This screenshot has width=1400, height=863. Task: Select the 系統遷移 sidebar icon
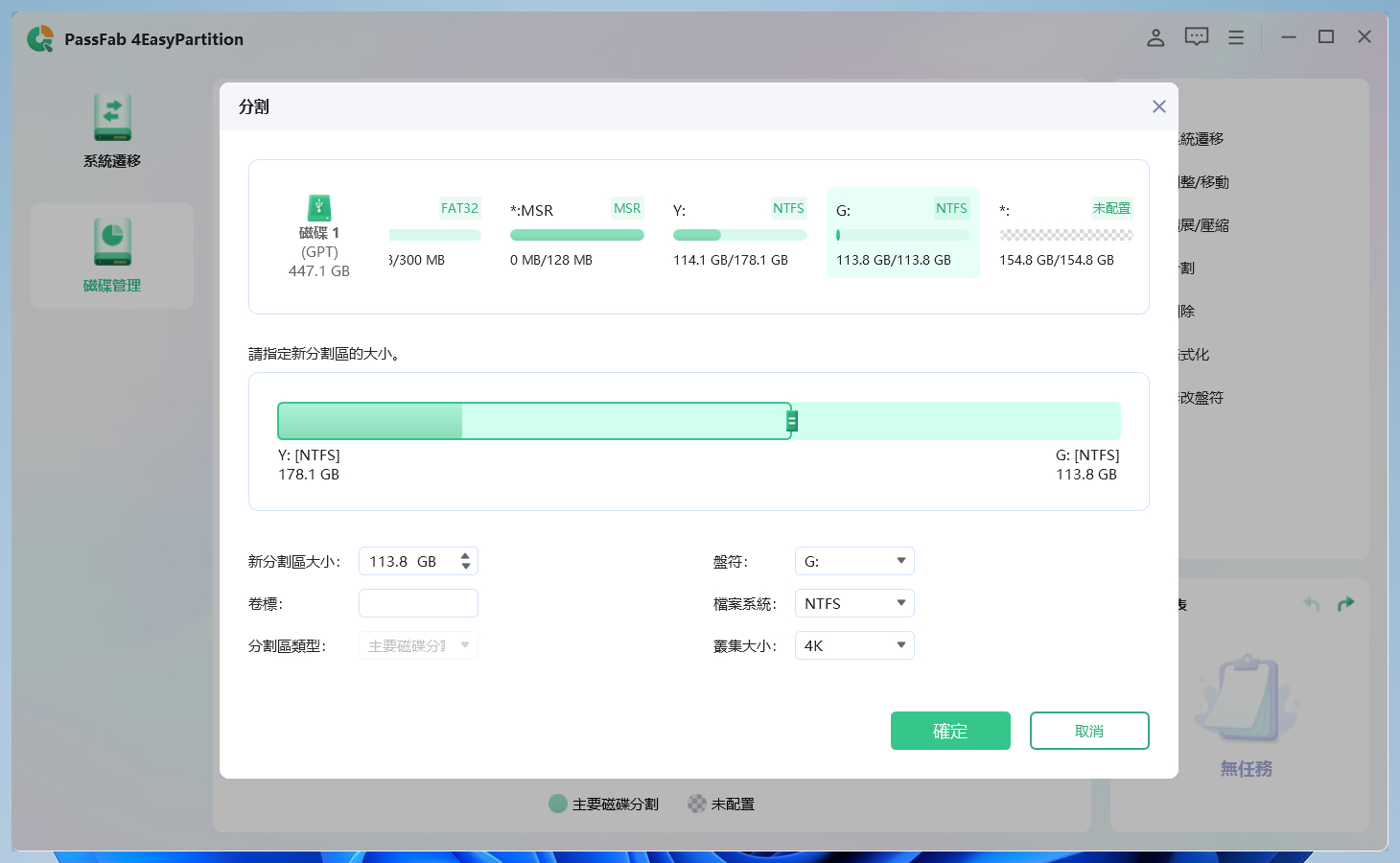111,117
